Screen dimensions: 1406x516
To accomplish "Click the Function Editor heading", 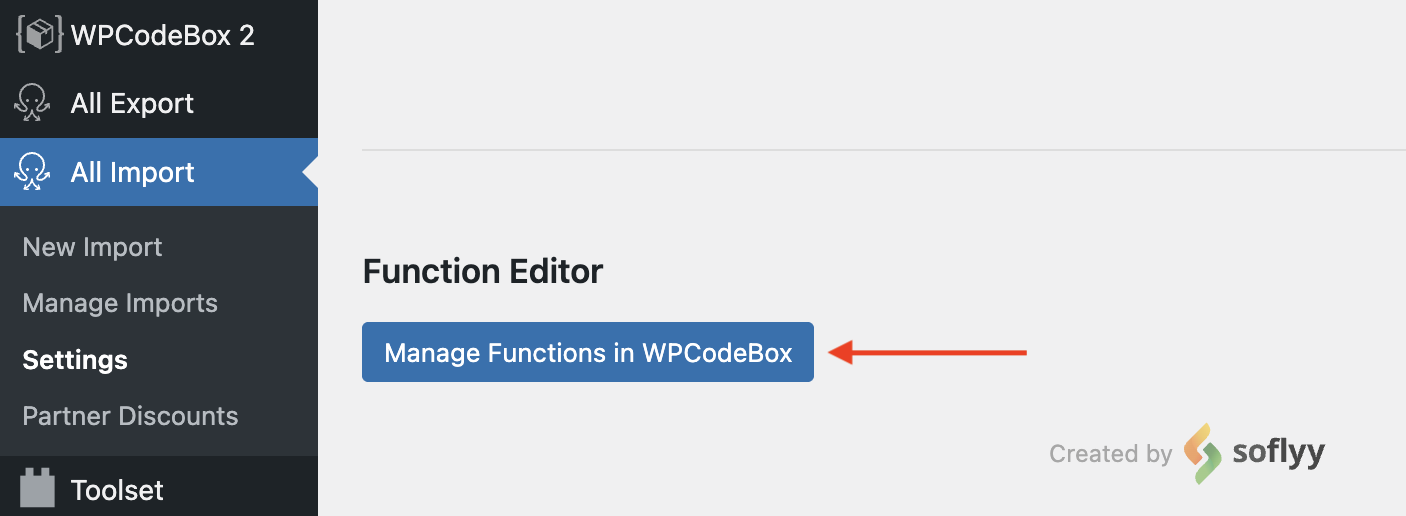I will coord(483,271).
